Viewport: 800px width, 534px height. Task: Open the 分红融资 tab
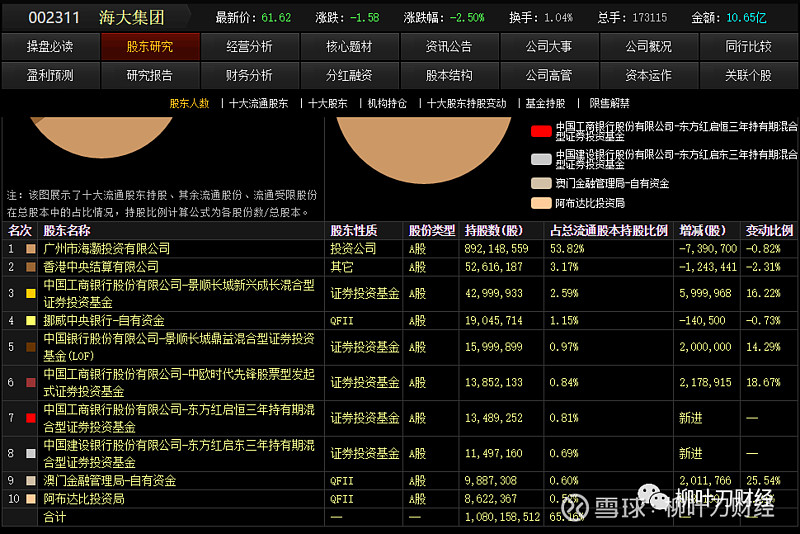pyautogui.click(x=349, y=75)
